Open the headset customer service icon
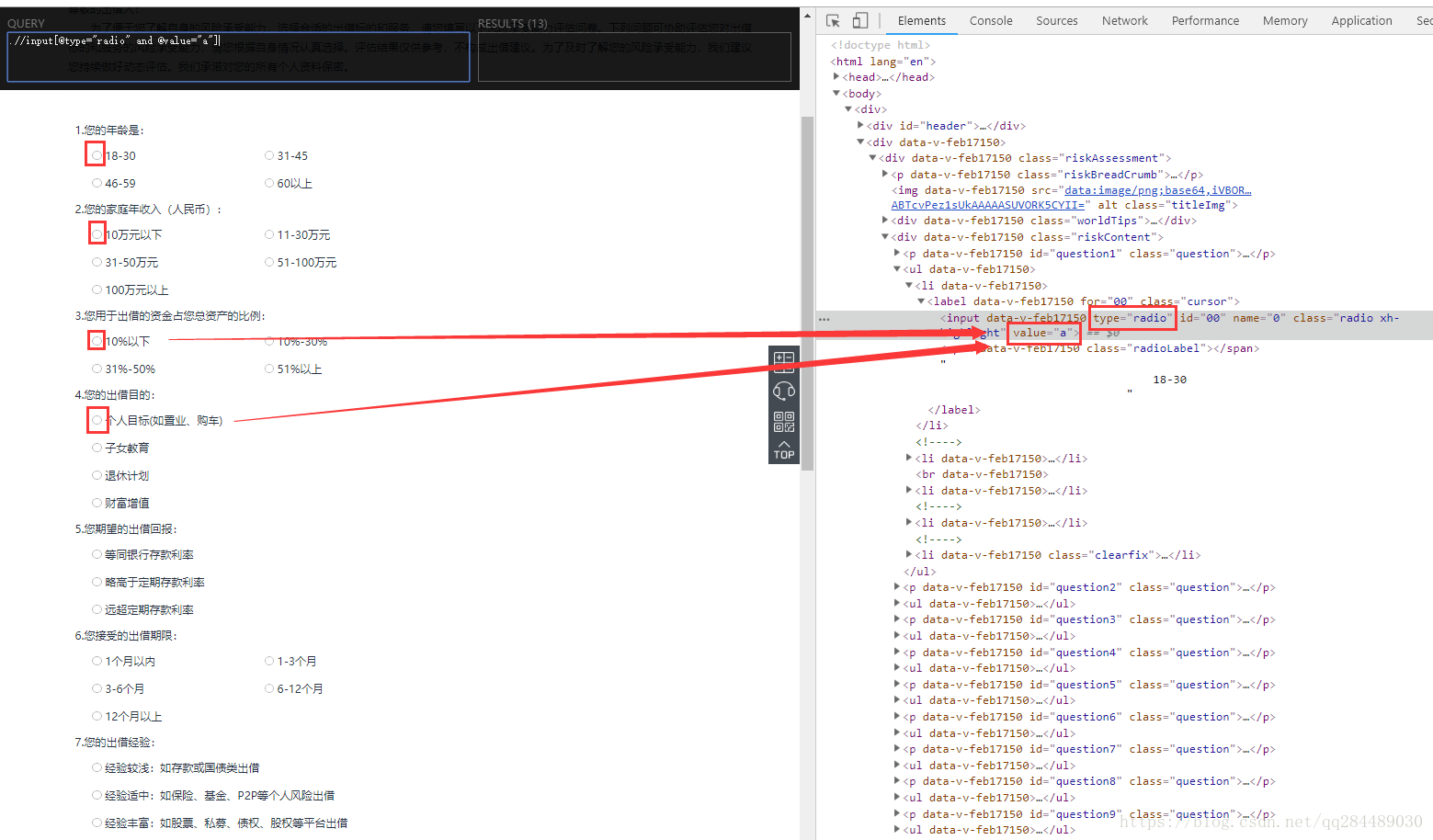Image resolution: width=1433 pixels, height=840 pixels. 784,391
